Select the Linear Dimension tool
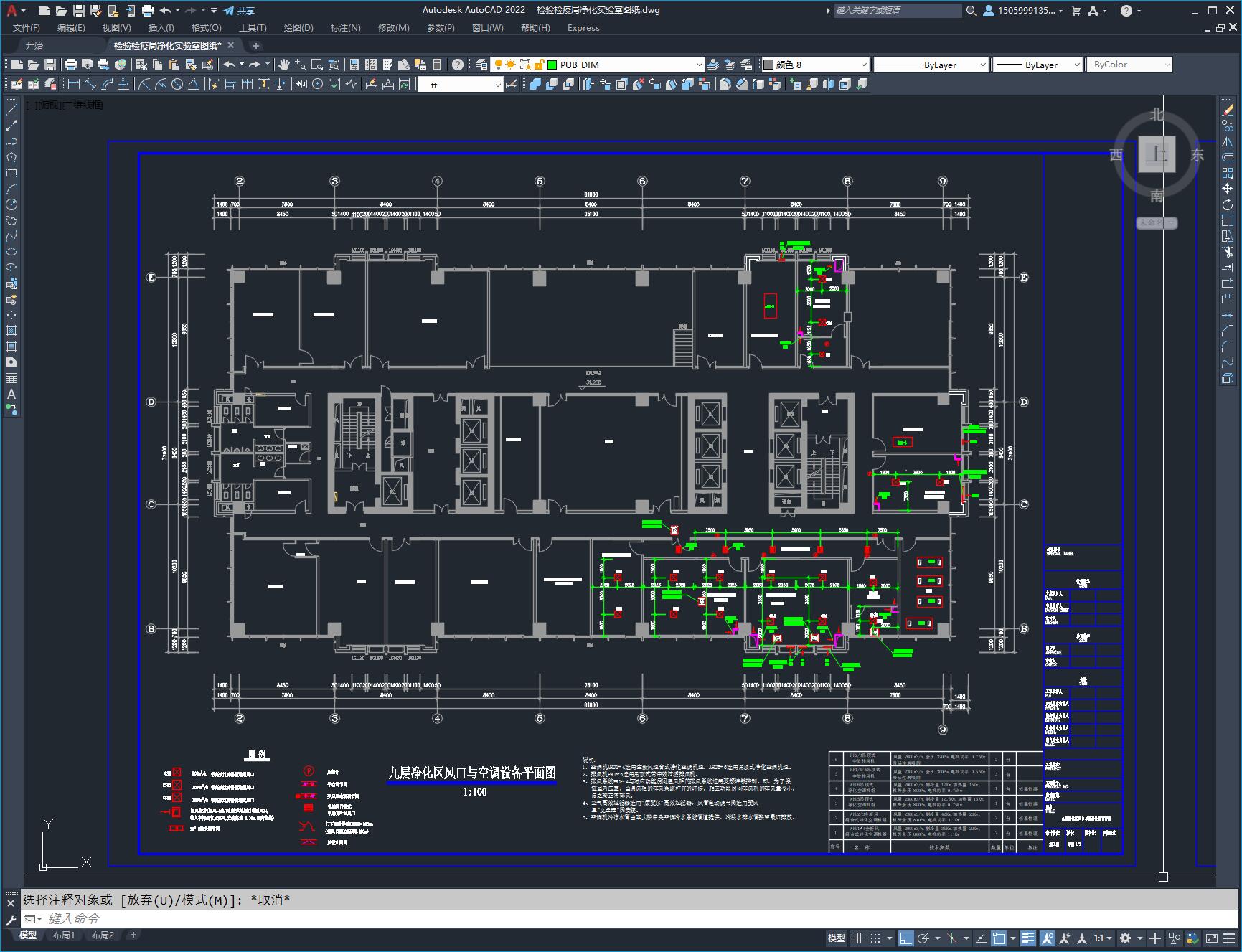 click(75, 85)
